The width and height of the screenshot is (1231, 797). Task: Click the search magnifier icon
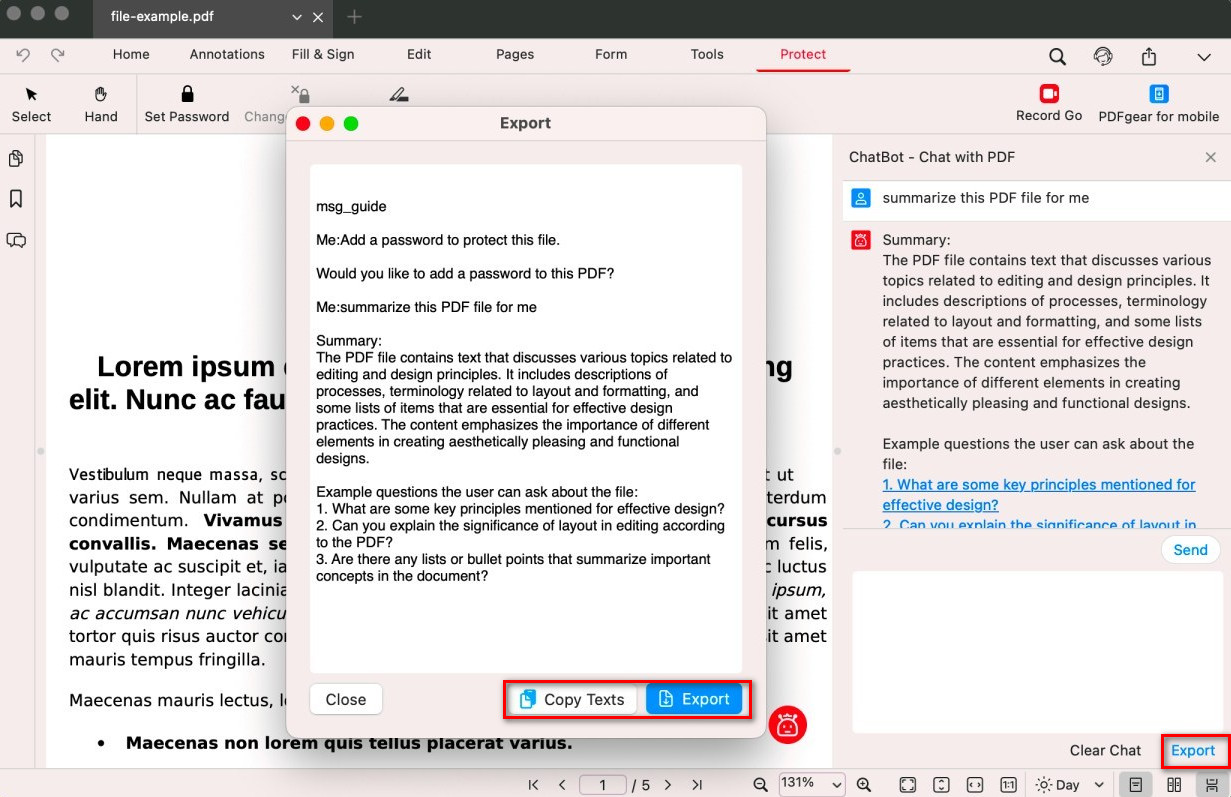[1057, 56]
